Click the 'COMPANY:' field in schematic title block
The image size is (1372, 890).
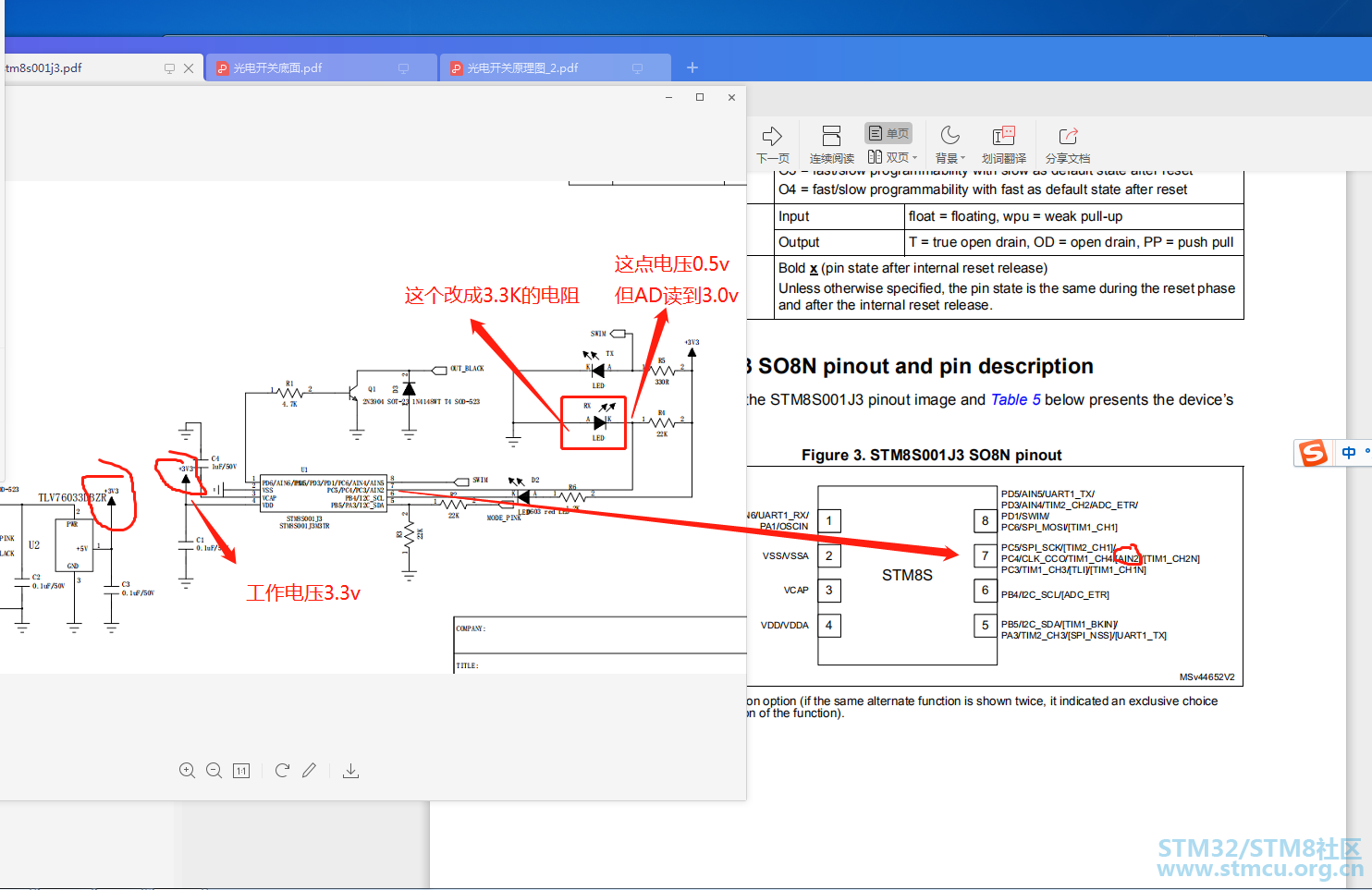[471, 628]
